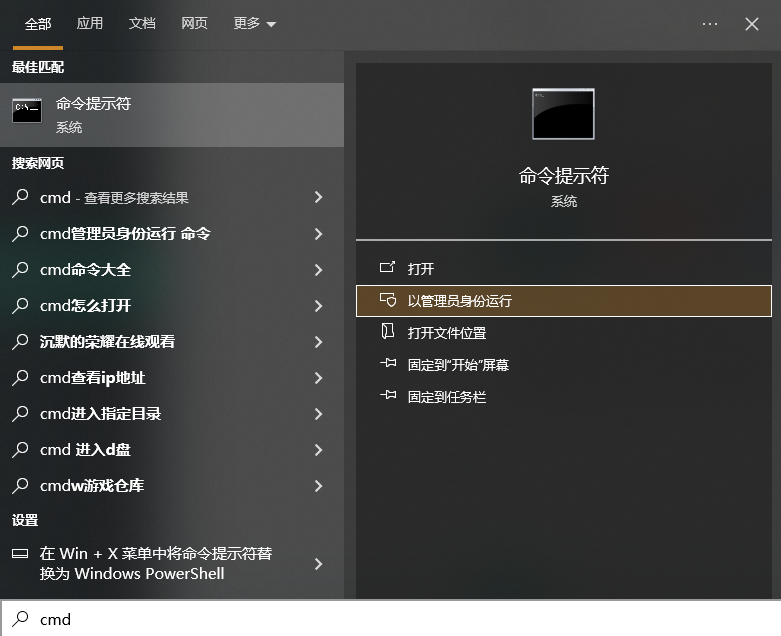This screenshot has height=636, width=781.
Task: Click the Command Prompt icon in best match
Action: (27, 111)
